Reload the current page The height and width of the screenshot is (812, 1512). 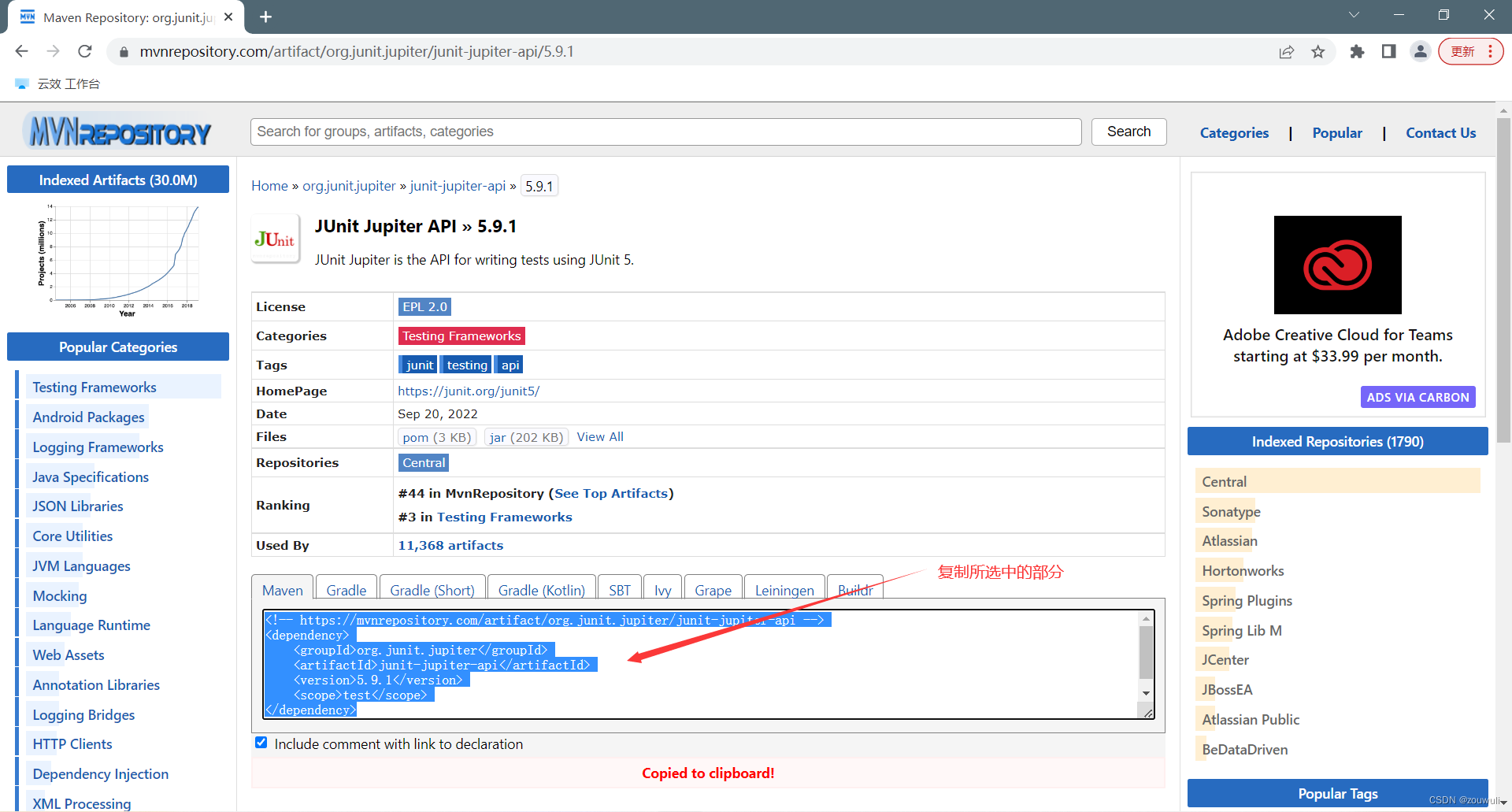click(85, 51)
